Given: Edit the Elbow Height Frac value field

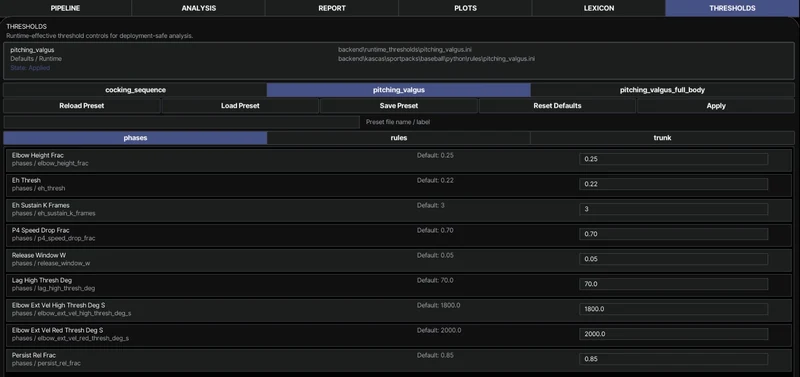Looking at the screenshot, I should (x=673, y=159).
